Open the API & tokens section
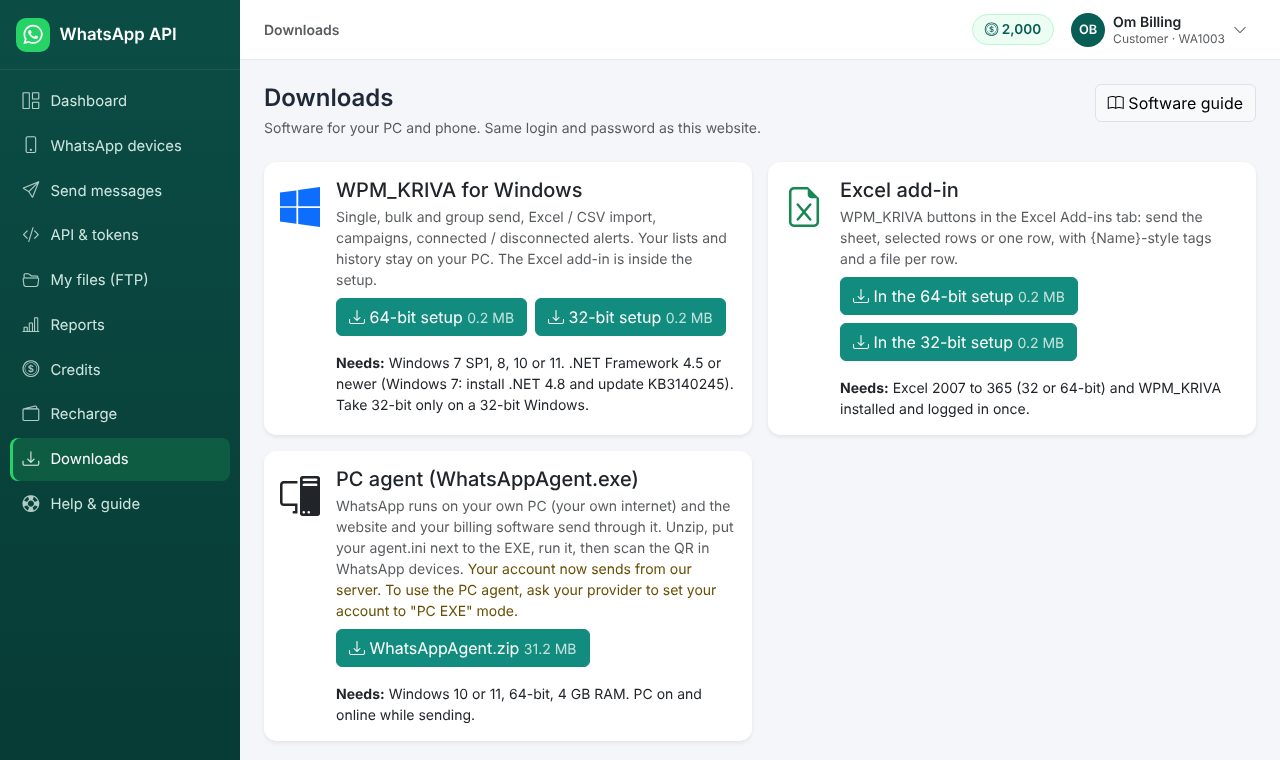 (120, 235)
